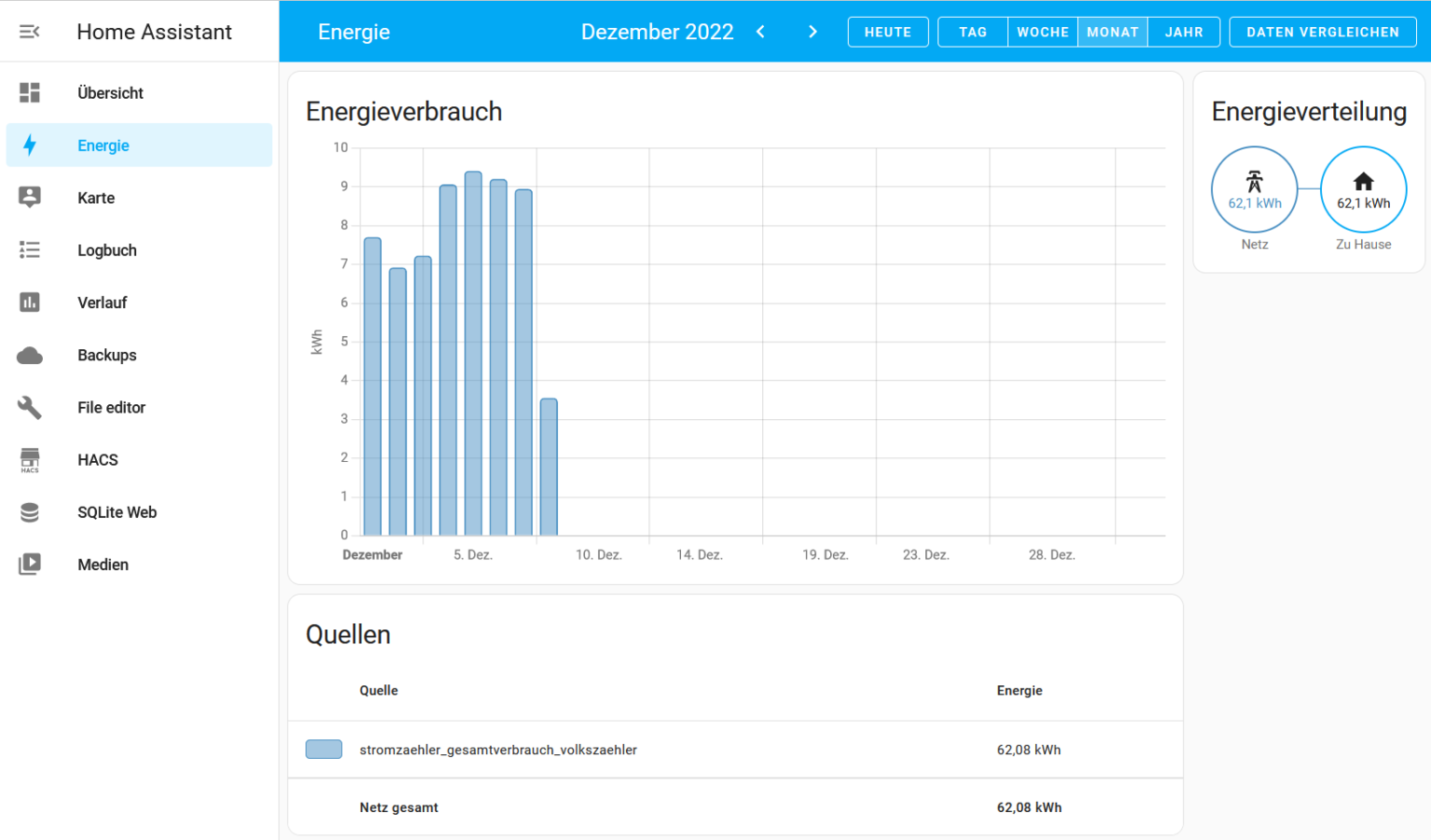Go to next month with right chevron

(x=812, y=32)
